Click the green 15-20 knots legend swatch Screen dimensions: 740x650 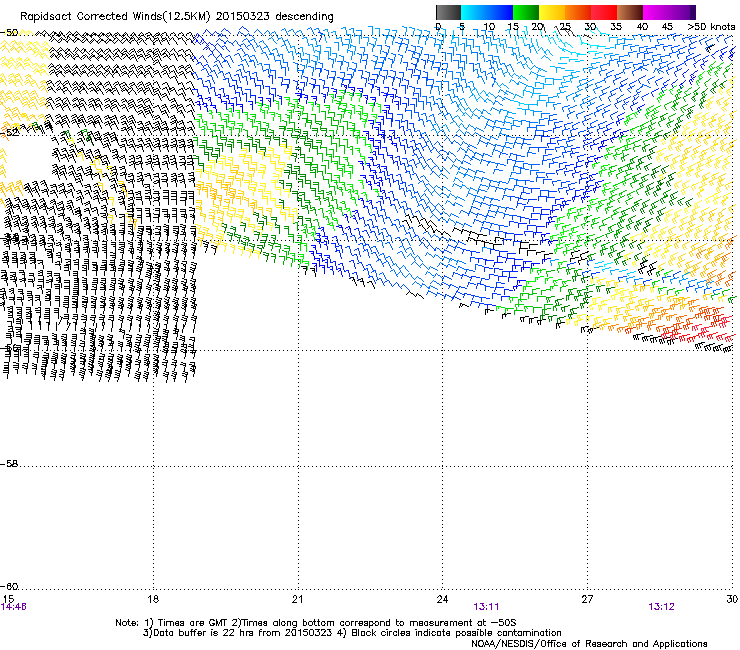(526, 12)
